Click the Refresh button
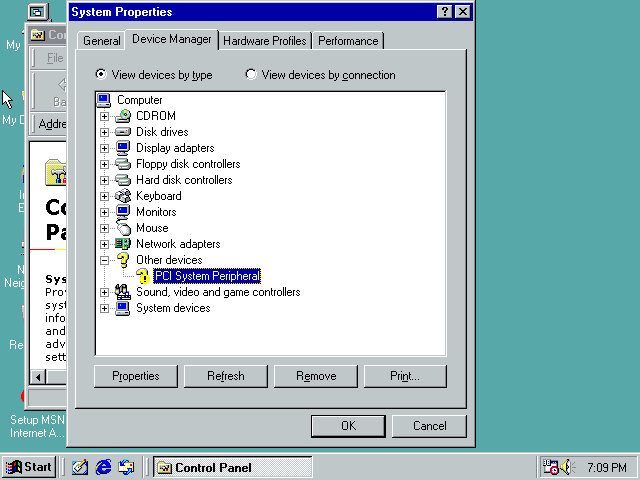This screenshot has height=480, width=640. [x=225, y=376]
